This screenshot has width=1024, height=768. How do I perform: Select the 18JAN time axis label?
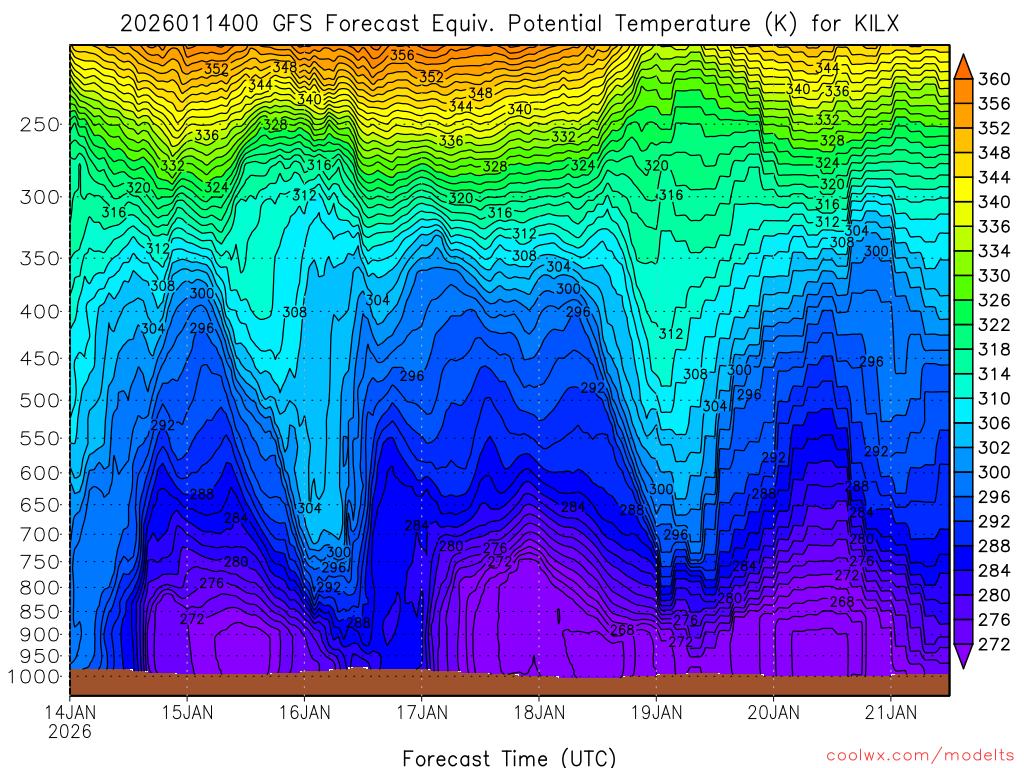[x=539, y=712]
